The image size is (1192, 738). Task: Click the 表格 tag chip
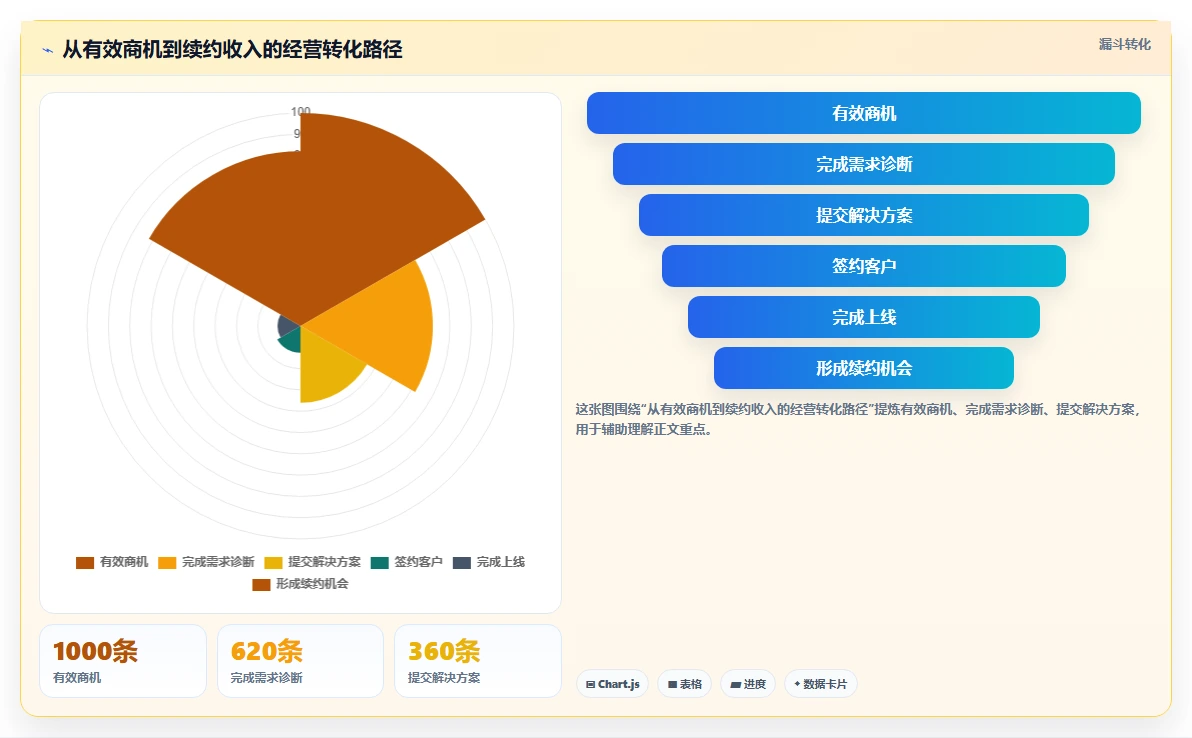coord(684,684)
